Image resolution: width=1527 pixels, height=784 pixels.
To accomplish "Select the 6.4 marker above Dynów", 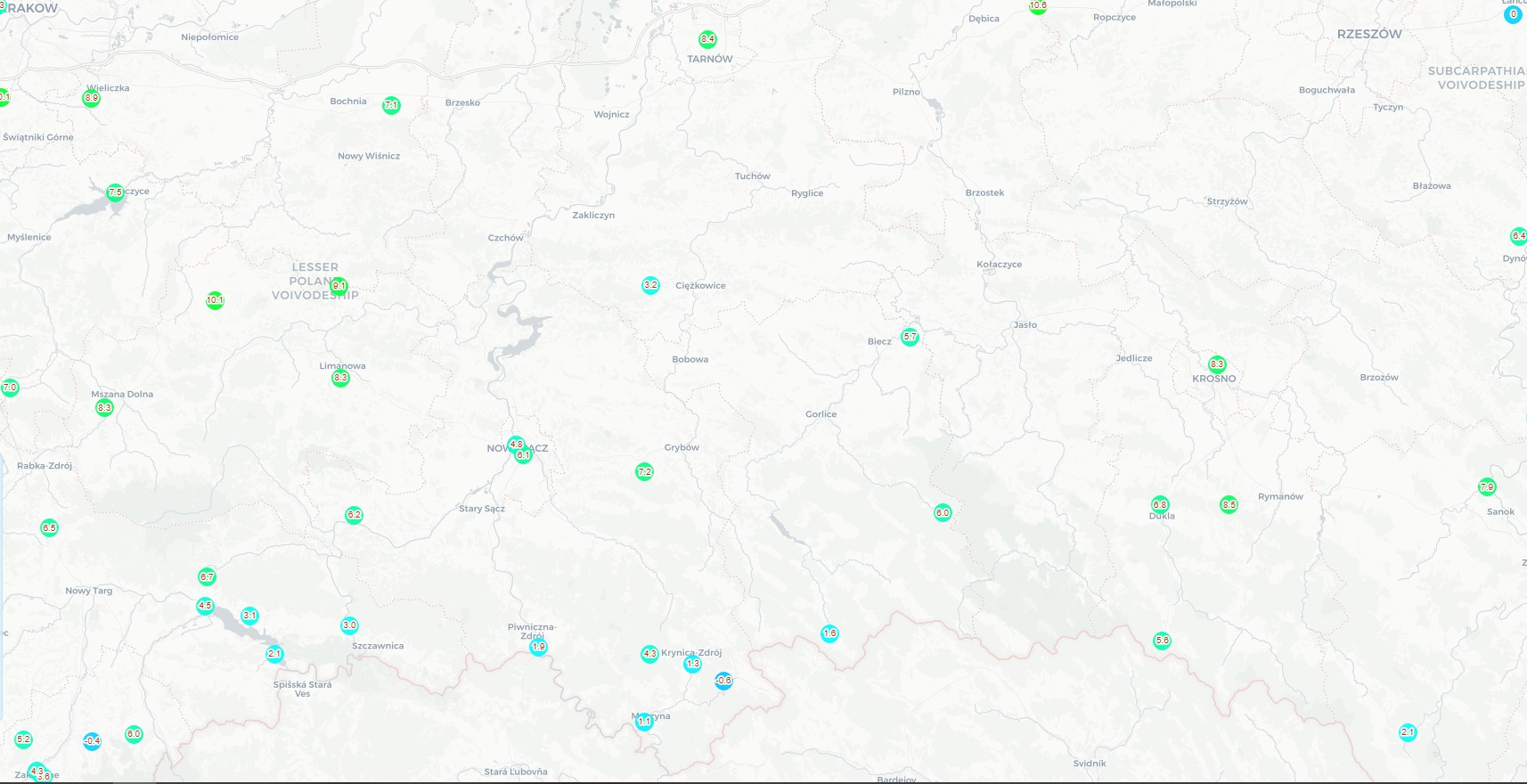I will (1518, 236).
